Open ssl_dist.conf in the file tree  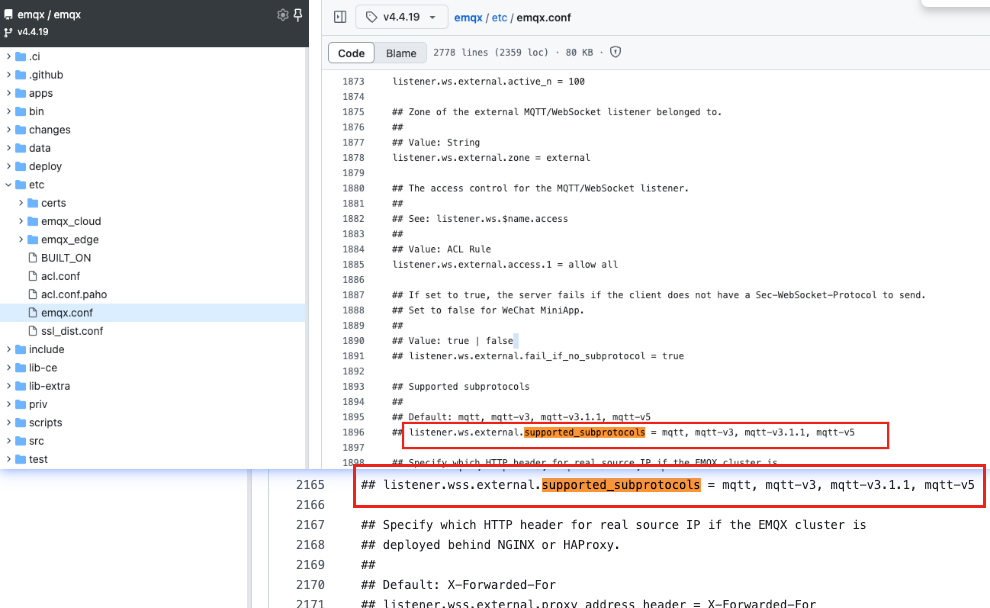coord(72,331)
